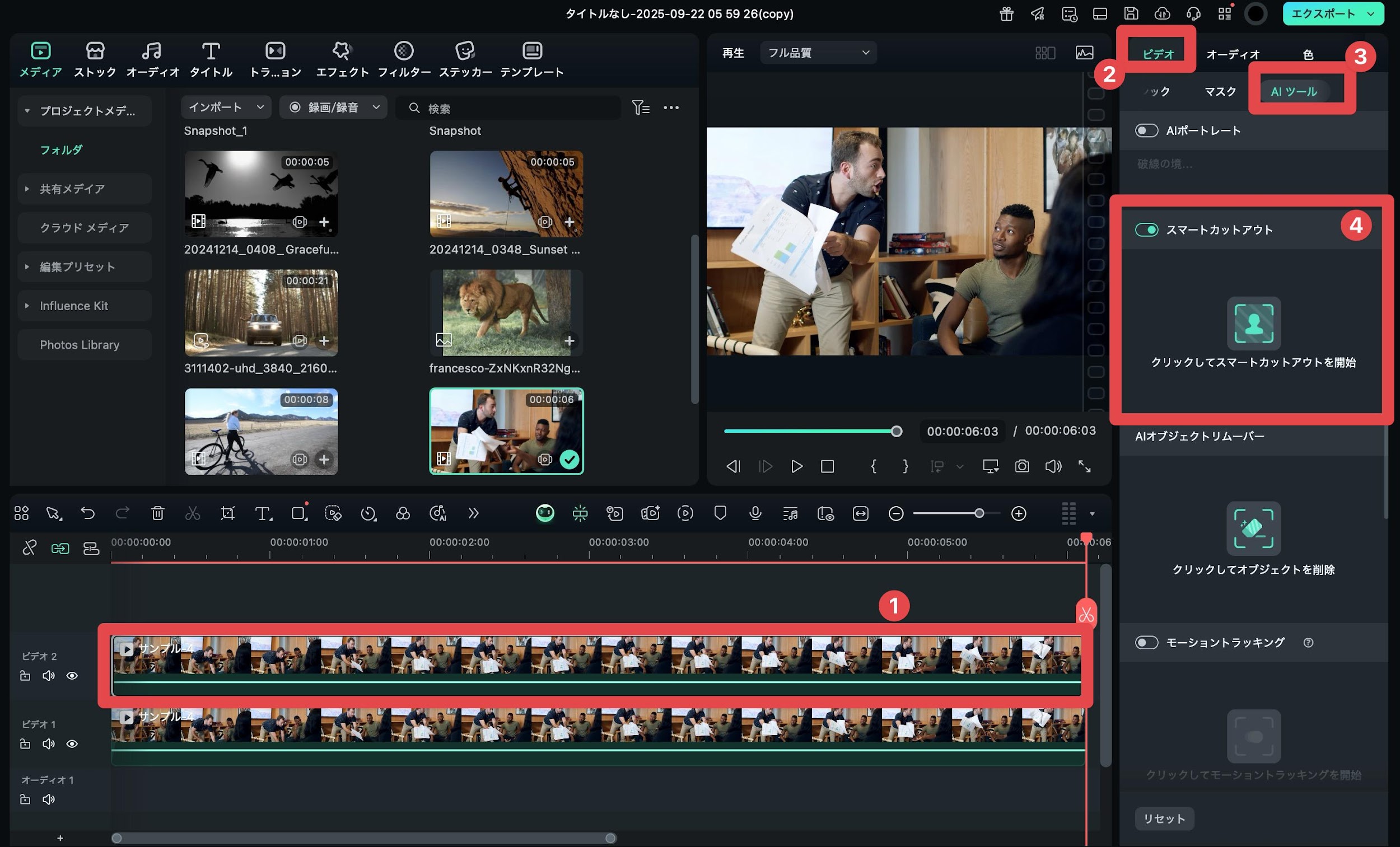Image resolution: width=1400 pixels, height=847 pixels.
Task: Open Cloud Media in the sidebar
Action: click(x=85, y=228)
